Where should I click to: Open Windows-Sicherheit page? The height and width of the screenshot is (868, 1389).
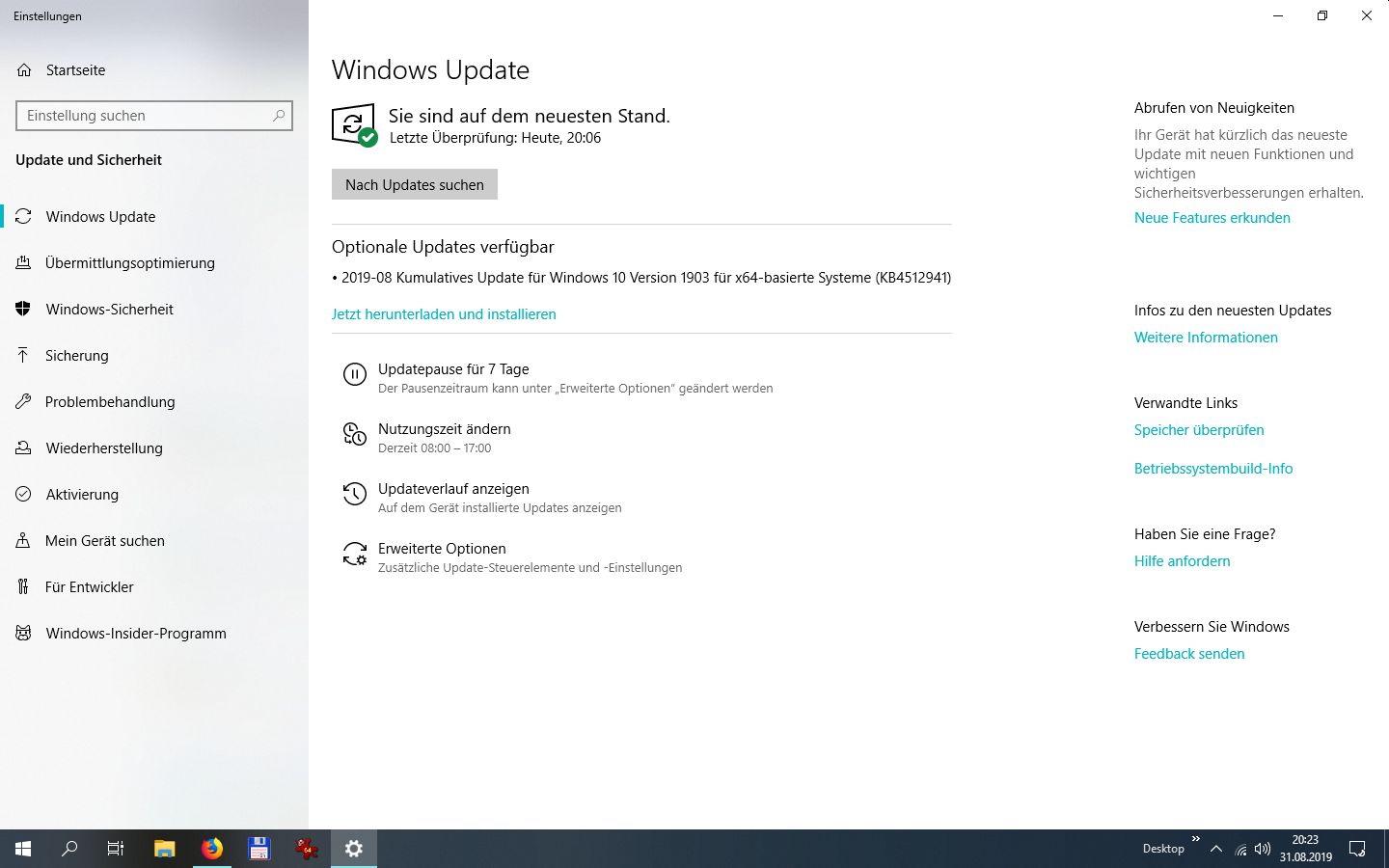coord(110,310)
